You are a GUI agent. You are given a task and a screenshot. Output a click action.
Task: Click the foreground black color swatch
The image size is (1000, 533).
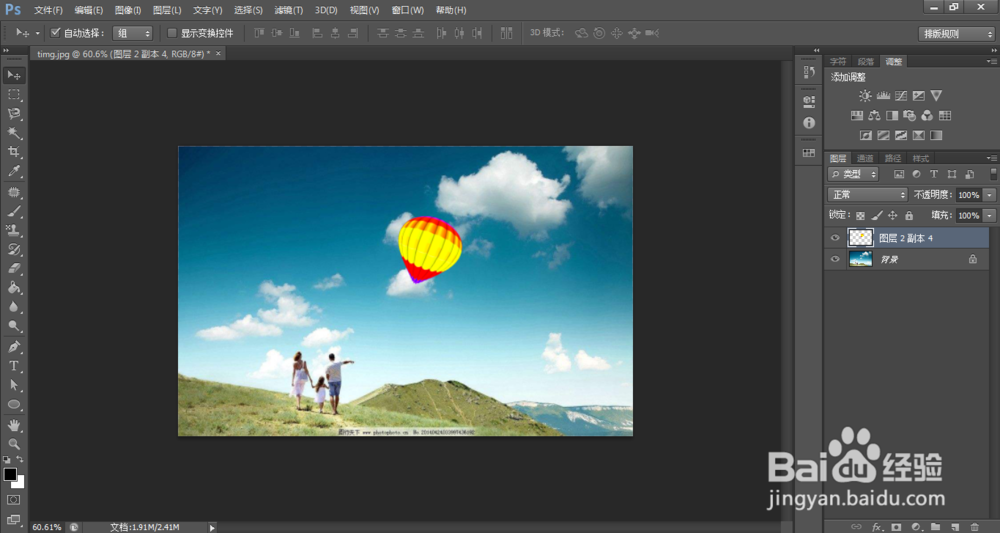click(10, 474)
